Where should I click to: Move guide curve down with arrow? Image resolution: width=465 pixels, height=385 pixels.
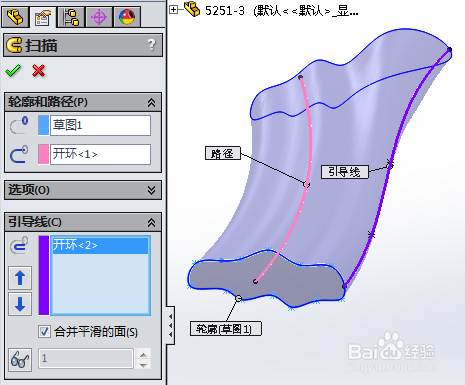[x=20, y=304]
